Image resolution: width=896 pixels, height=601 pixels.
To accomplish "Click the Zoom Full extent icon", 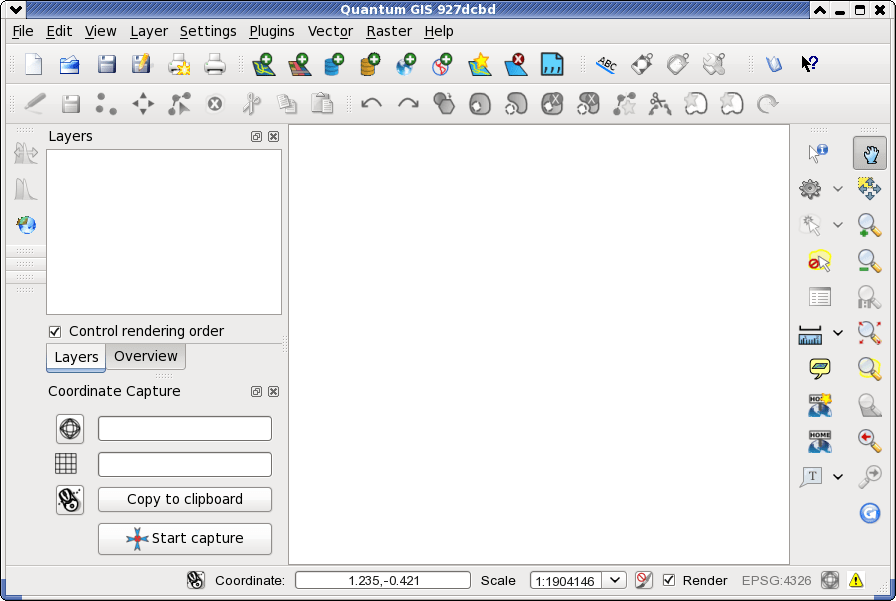I will coord(869,332).
